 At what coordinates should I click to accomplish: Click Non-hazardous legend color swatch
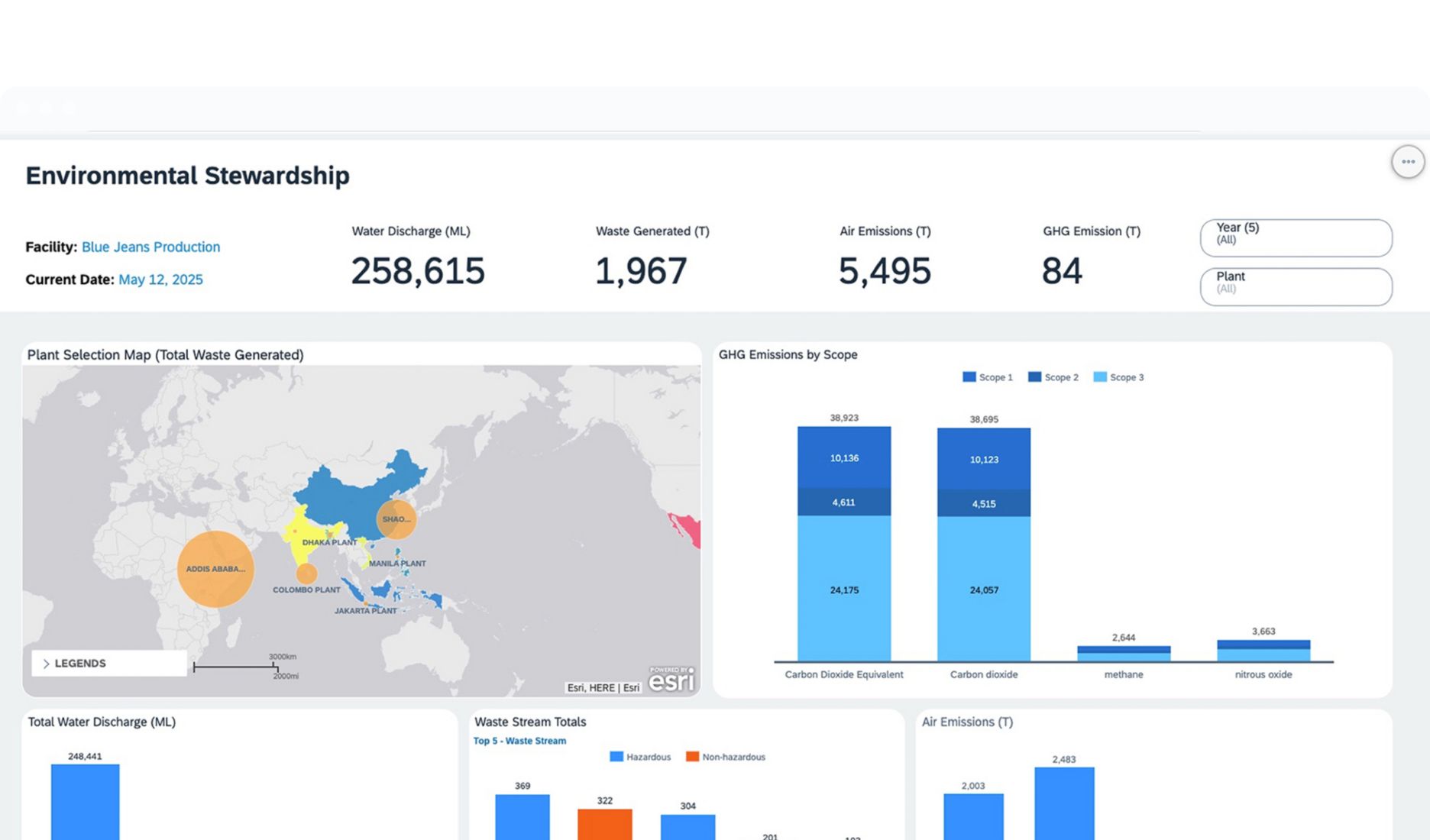point(692,757)
